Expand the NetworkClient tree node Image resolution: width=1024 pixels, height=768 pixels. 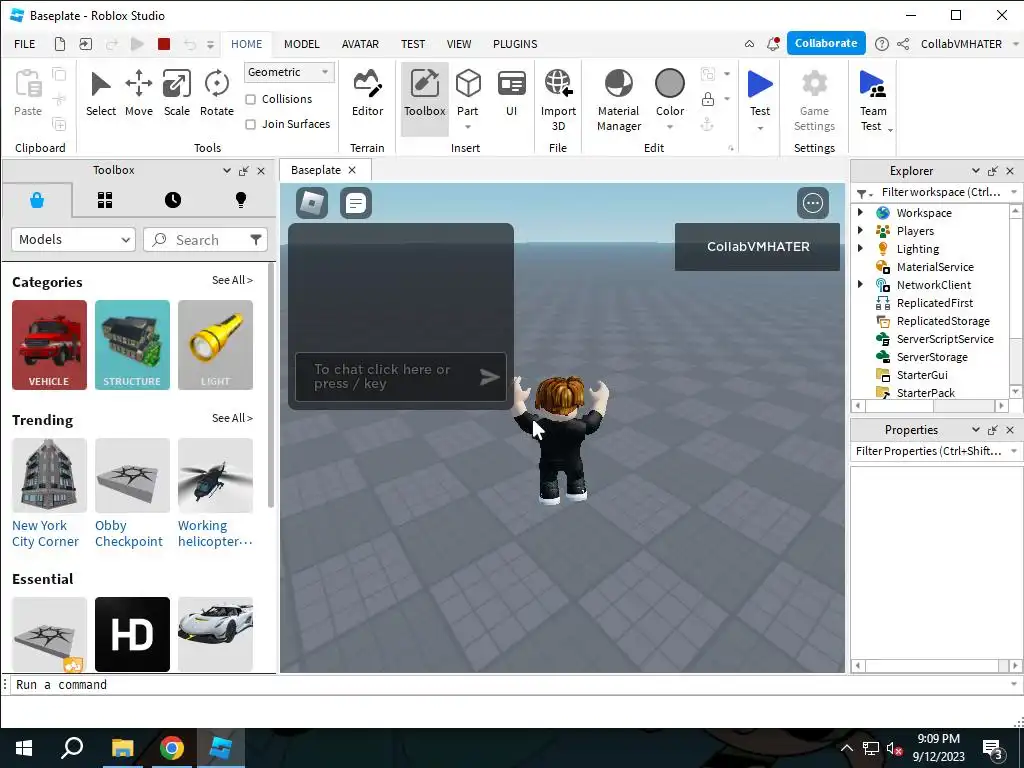pyautogui.click(x=861, y=284)
